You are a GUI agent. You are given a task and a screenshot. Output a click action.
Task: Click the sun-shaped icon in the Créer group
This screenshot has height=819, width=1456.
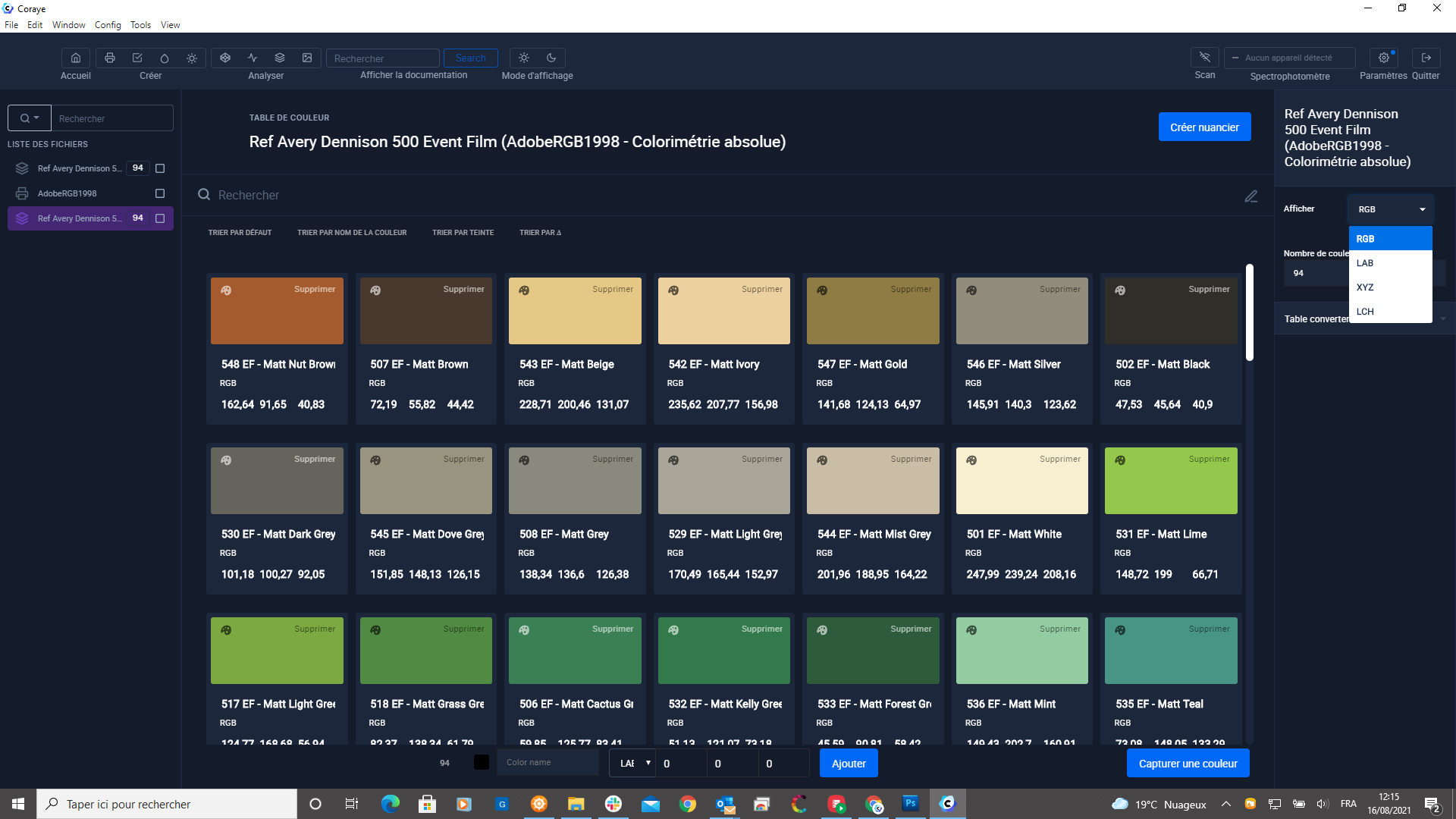[192, 58]
